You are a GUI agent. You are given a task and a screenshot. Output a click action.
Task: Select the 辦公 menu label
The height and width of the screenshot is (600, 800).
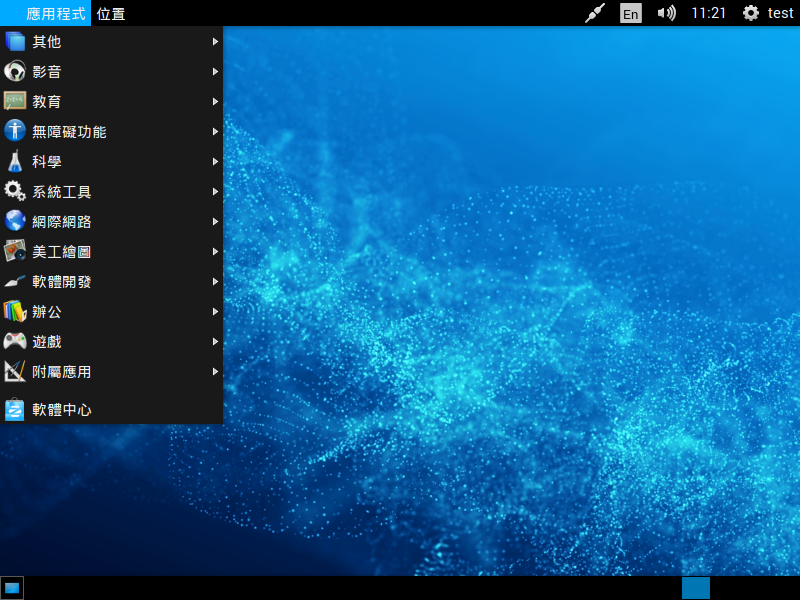click(x=47, y=311)
